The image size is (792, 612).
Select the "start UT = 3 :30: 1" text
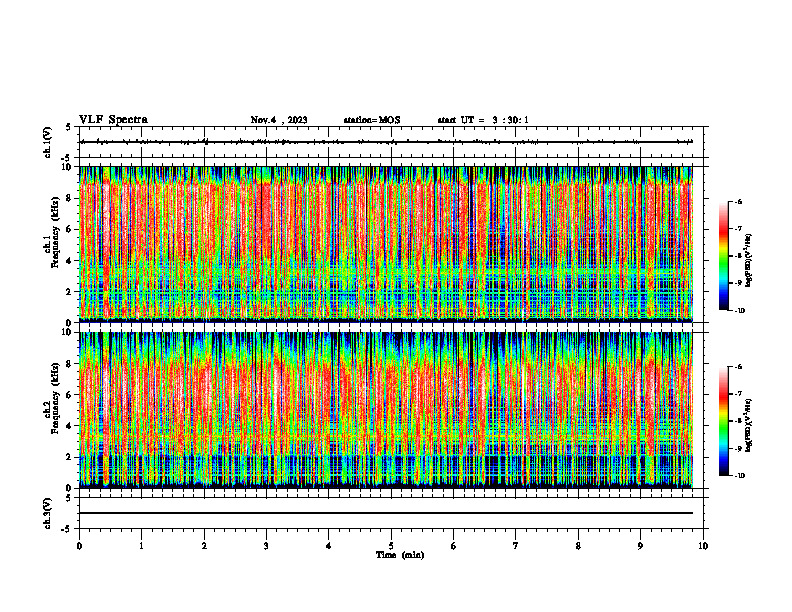point(483,120)
